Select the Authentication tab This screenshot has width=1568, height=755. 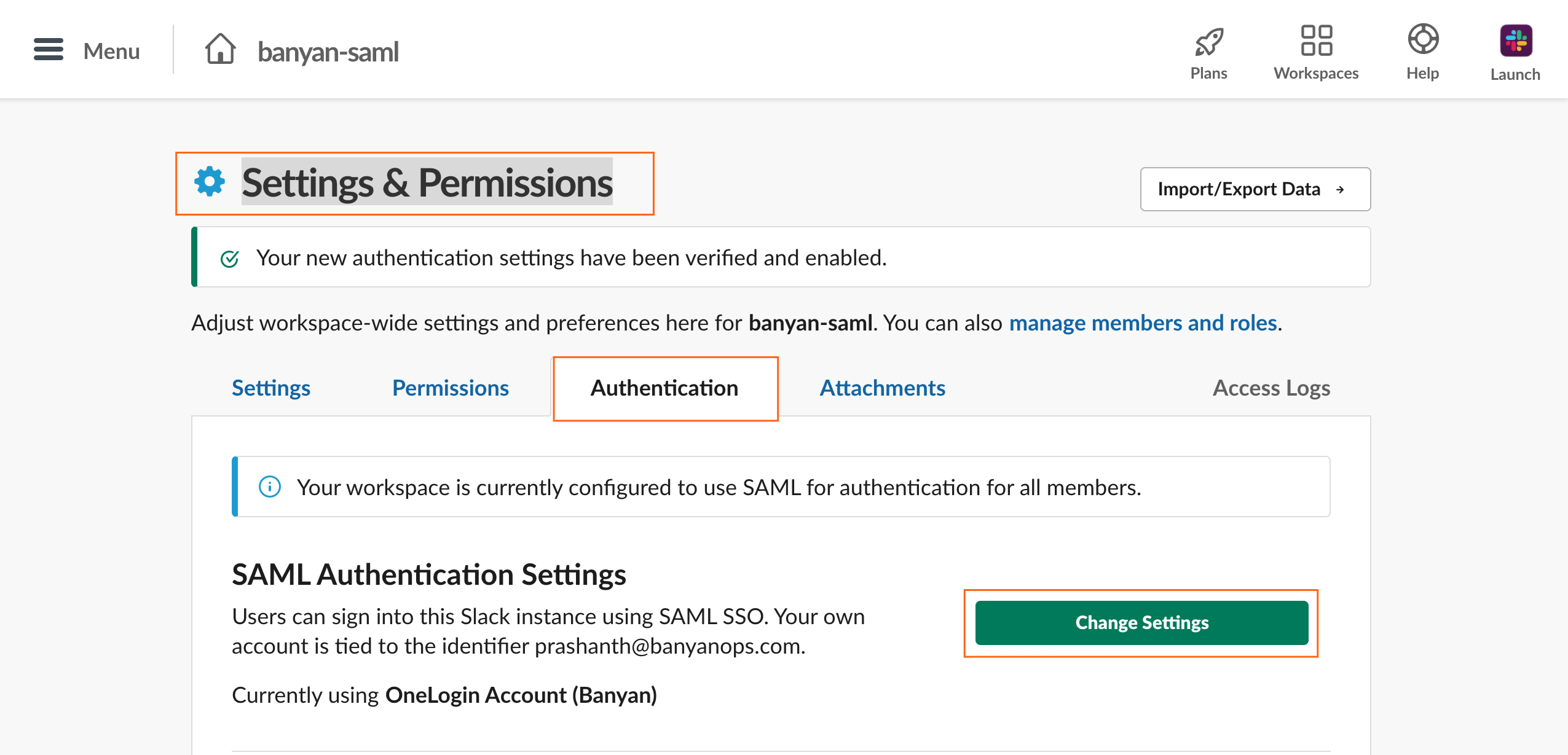664,388
